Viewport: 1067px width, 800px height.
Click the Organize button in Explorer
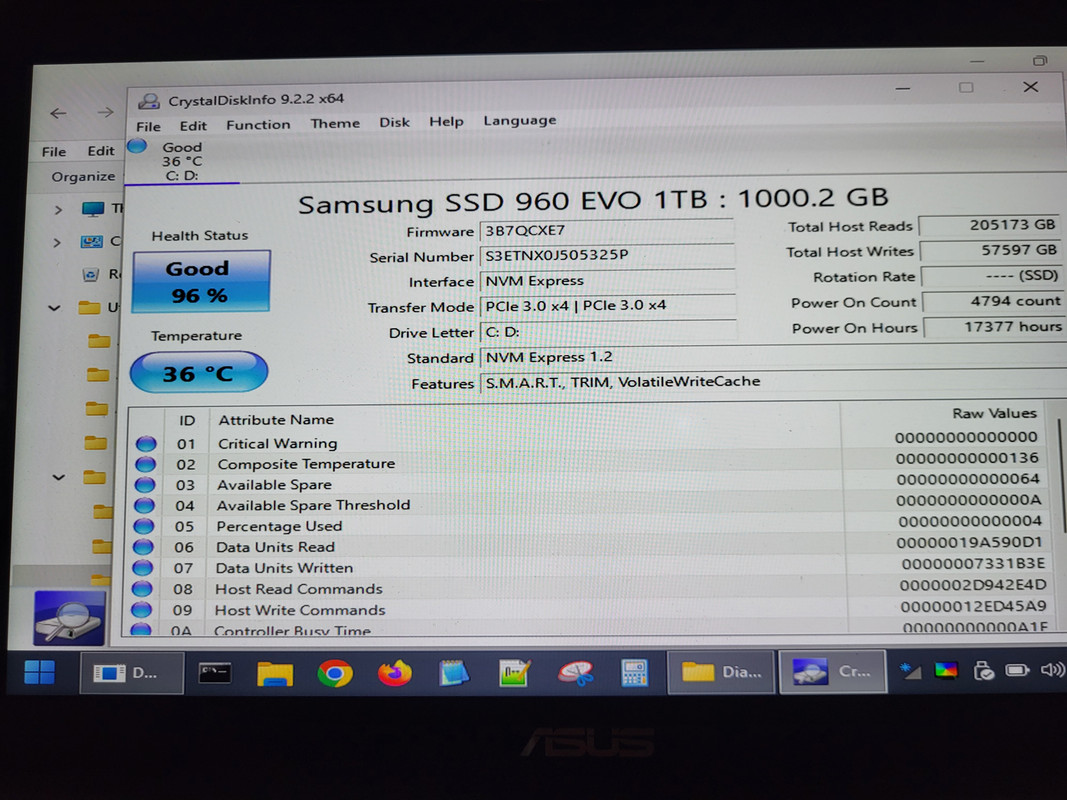click(x=83, y=177)
